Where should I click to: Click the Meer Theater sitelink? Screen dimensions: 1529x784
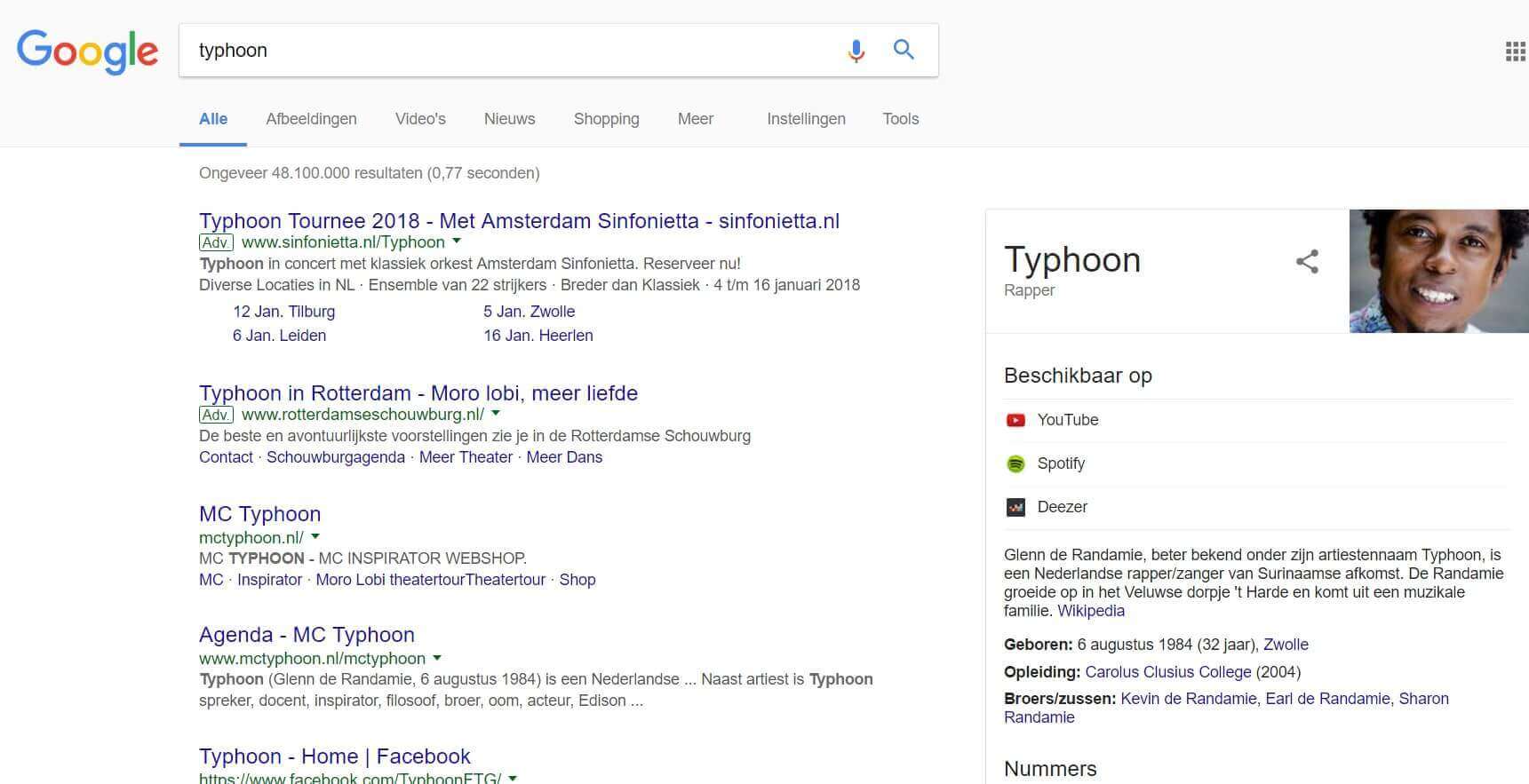(x=466, y=457)
